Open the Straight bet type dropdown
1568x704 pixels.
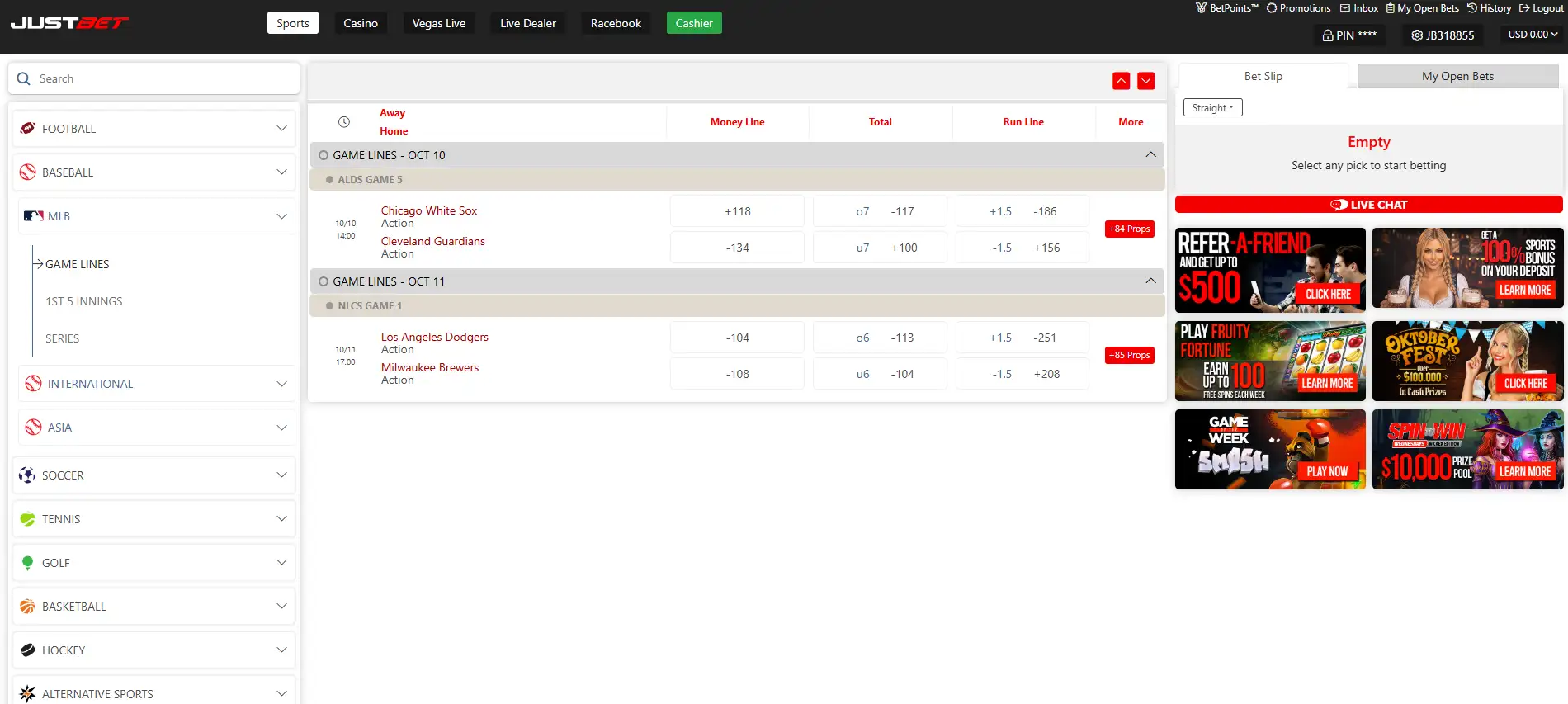click(1212, 107)
